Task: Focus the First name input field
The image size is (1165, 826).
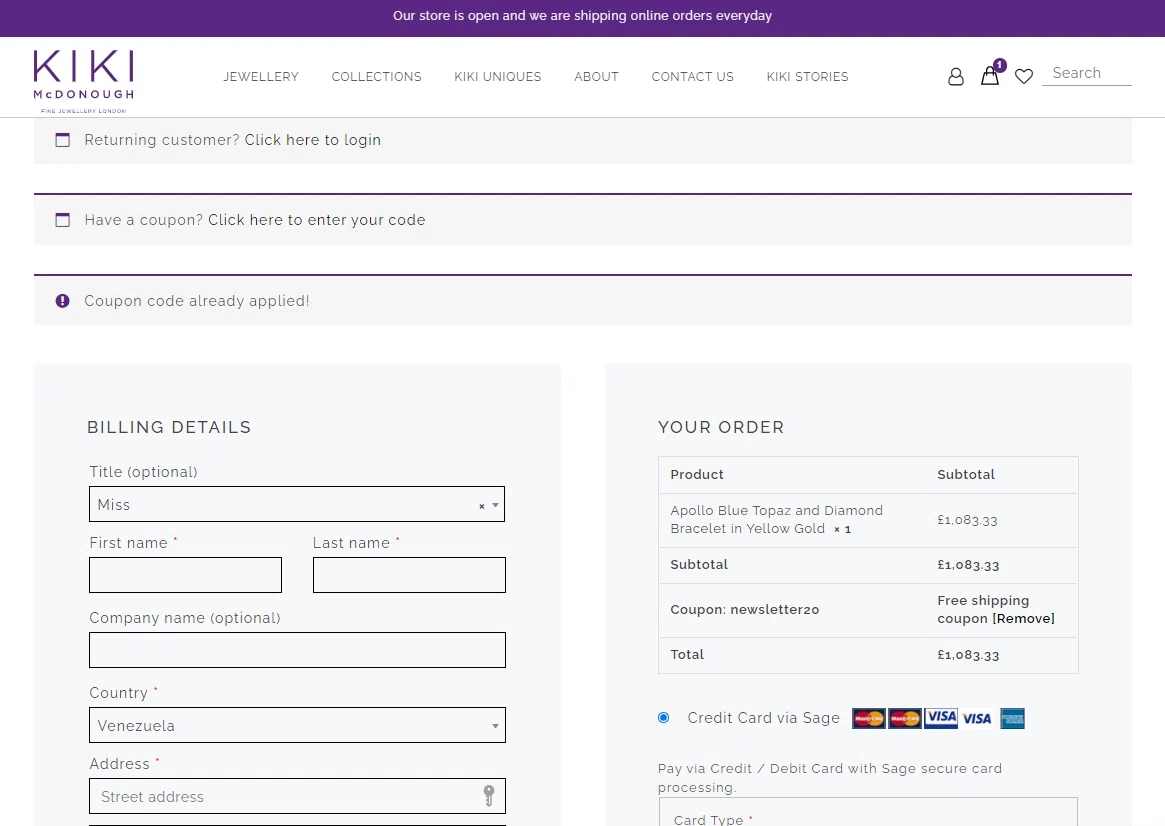Action: (185, 575)
